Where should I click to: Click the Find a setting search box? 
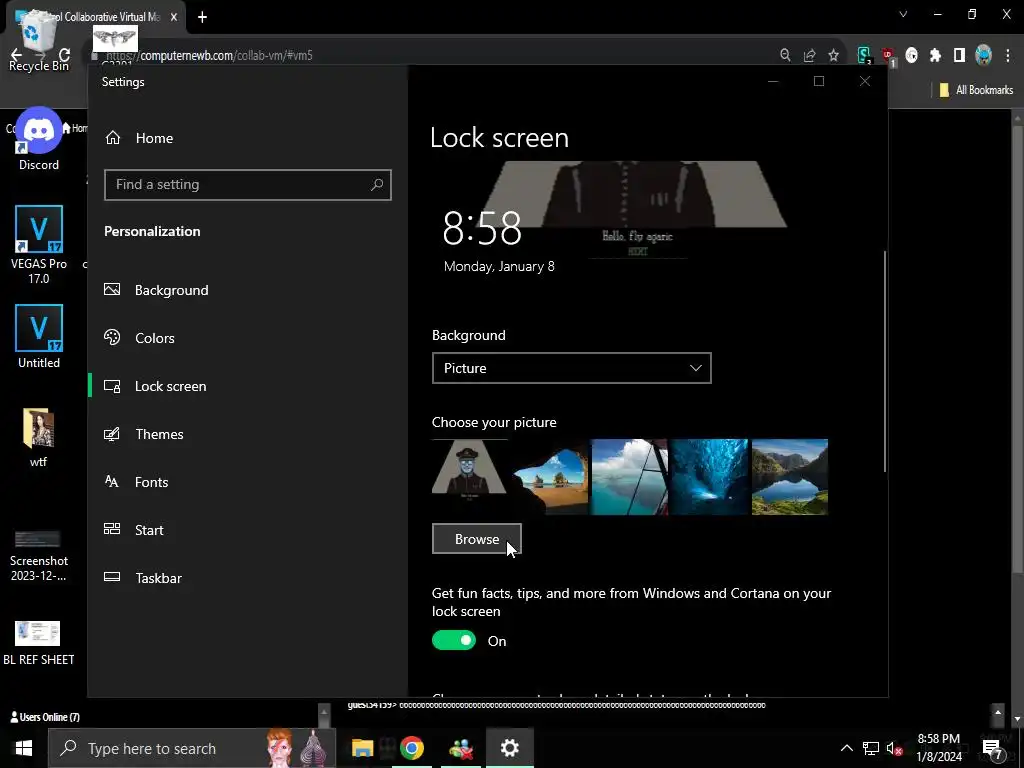click(248, 185)
